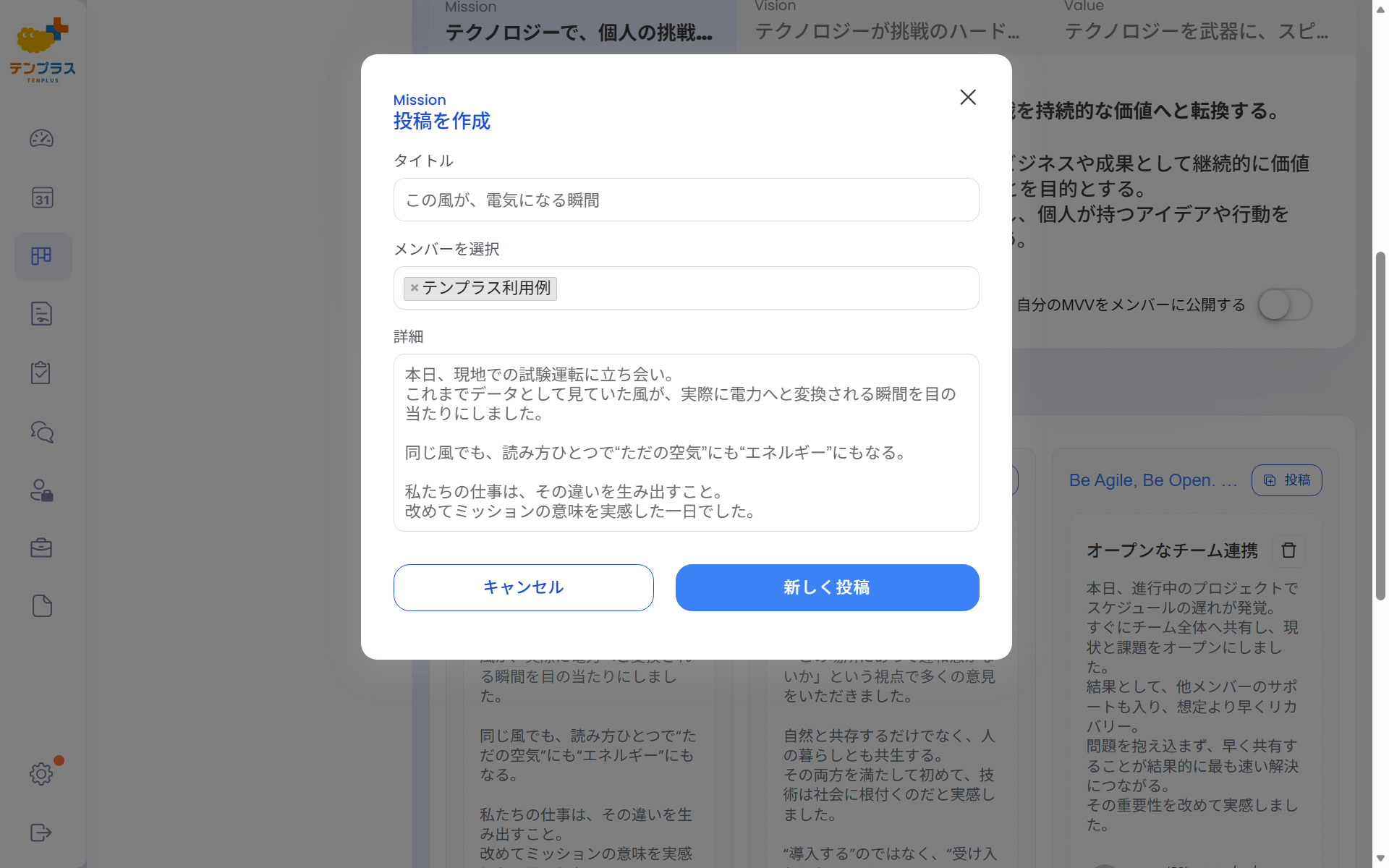
Task: Click the logout icon in sidebar
Action: pos(42,833)
